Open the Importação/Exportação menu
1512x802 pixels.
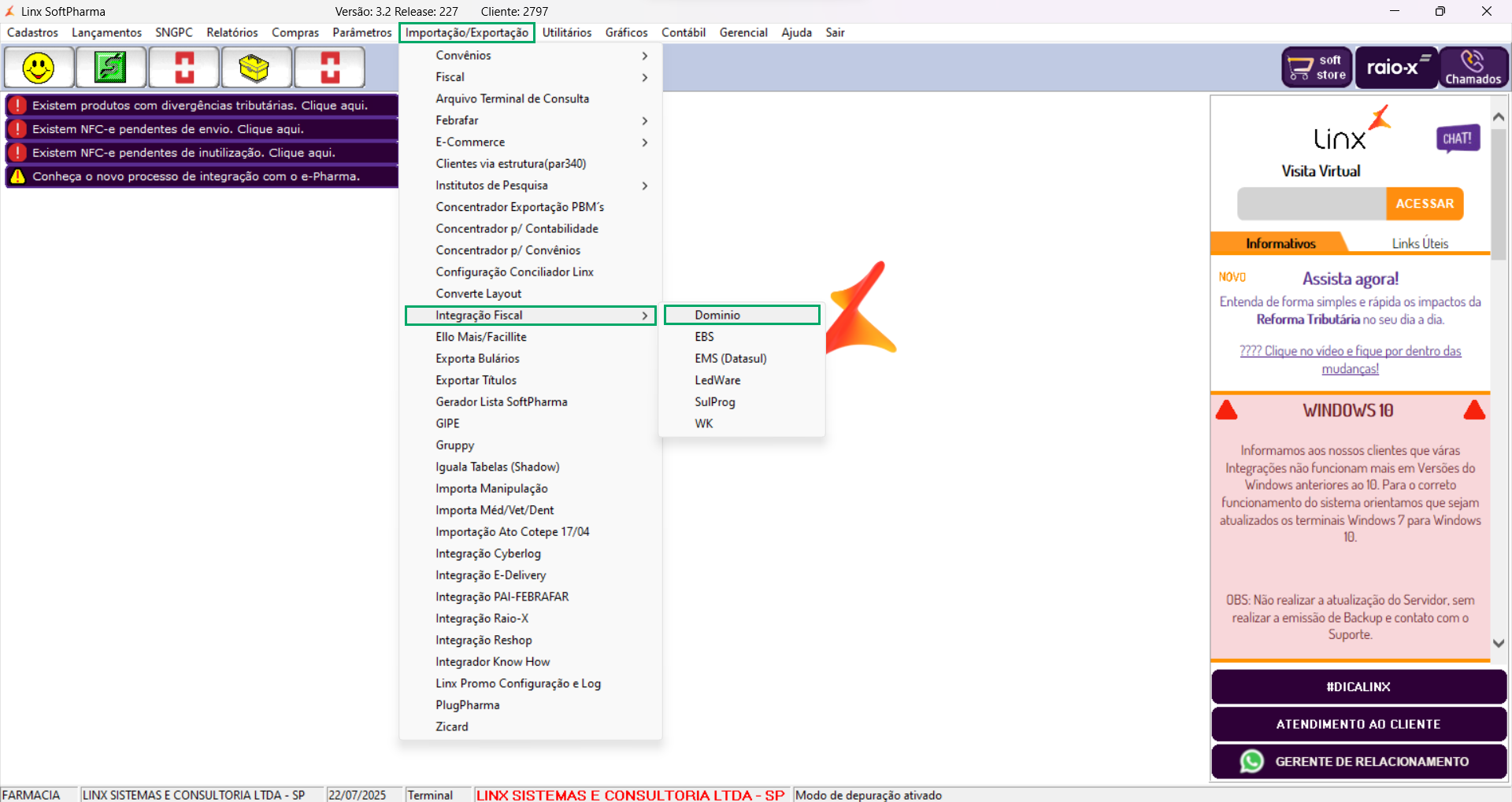(x=467, y=32)
